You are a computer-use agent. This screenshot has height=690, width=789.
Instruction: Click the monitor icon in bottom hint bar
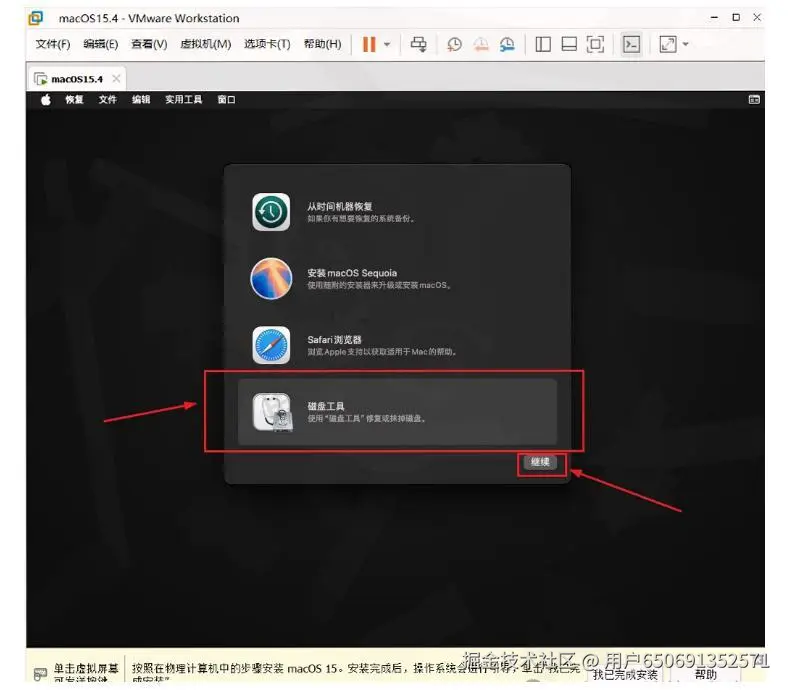(x=40, y=674)
